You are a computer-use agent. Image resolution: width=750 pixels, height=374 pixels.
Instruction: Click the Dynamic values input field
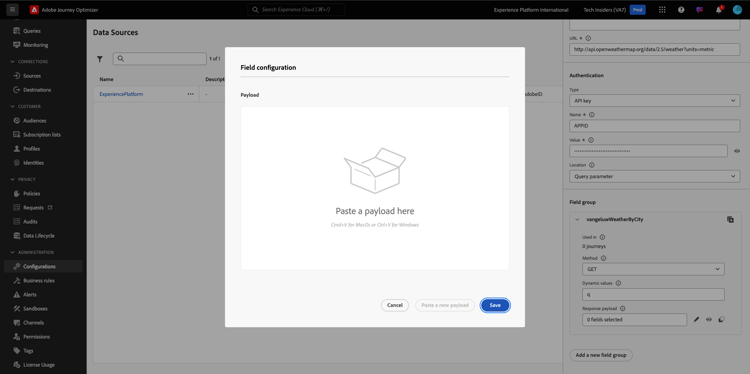click(x=653, y=295)
